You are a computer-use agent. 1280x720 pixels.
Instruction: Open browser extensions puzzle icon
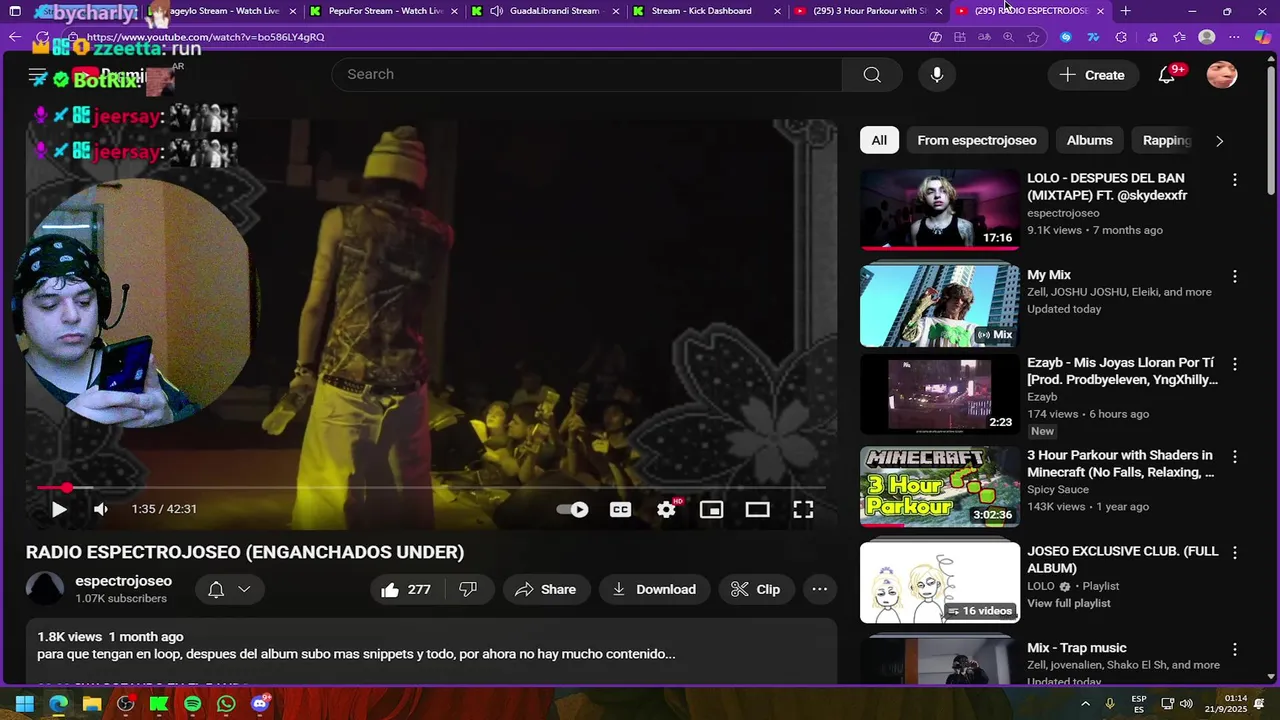[x=1121, y=37]
